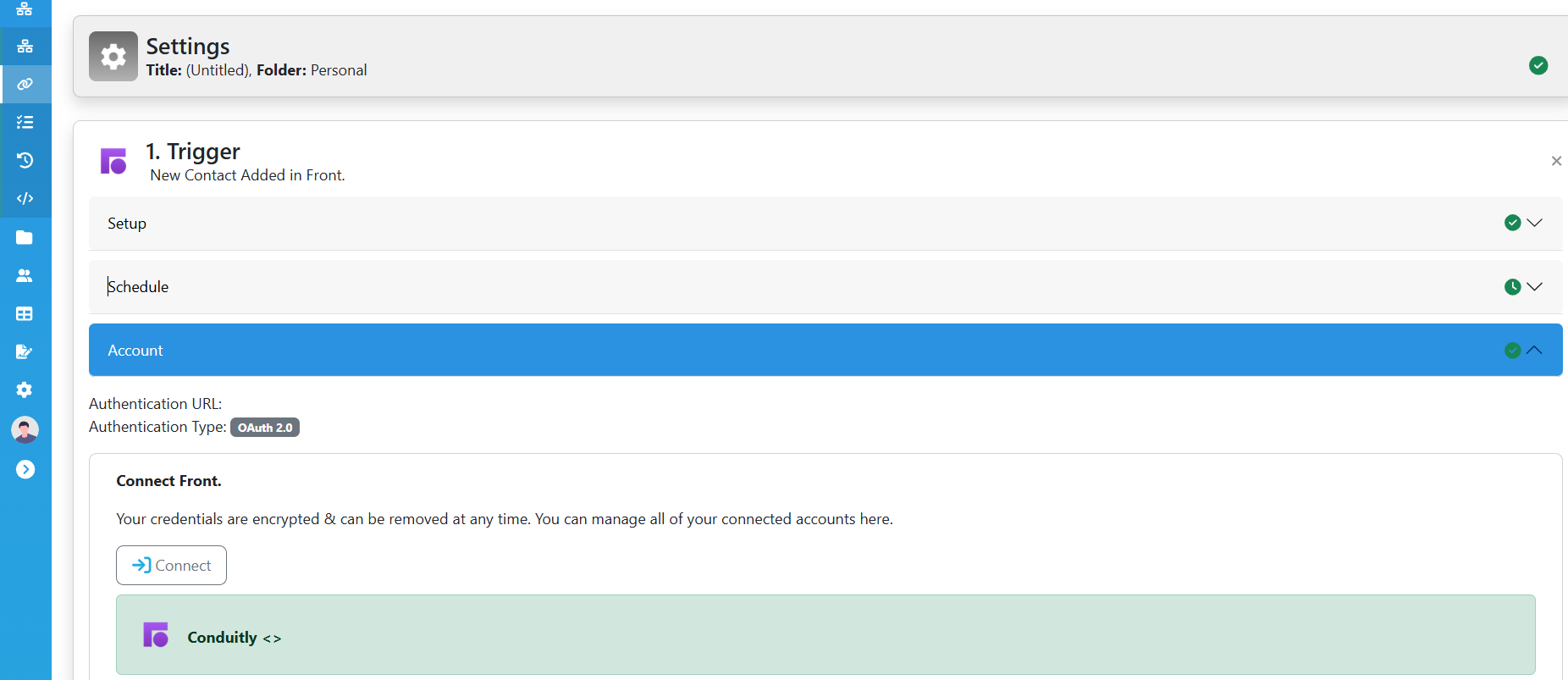Open the history clock icon in the sidebar
This screenshot has width=1568, height=680.
(x=25, y=160)
